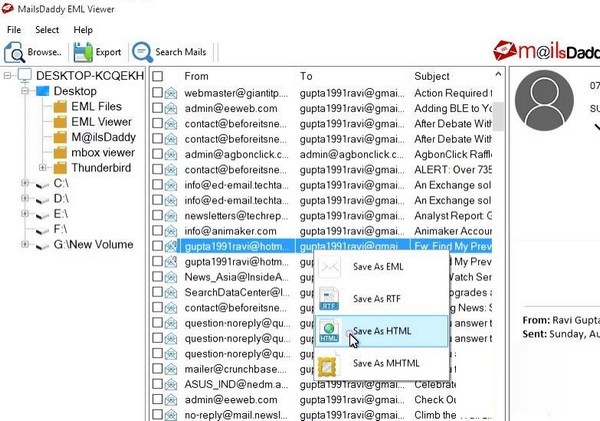This screenshot has height=421, width=600.
Task: Check the 'Adding BLE' admin@eeweb.com checkbox
Action: coord(157,108)
